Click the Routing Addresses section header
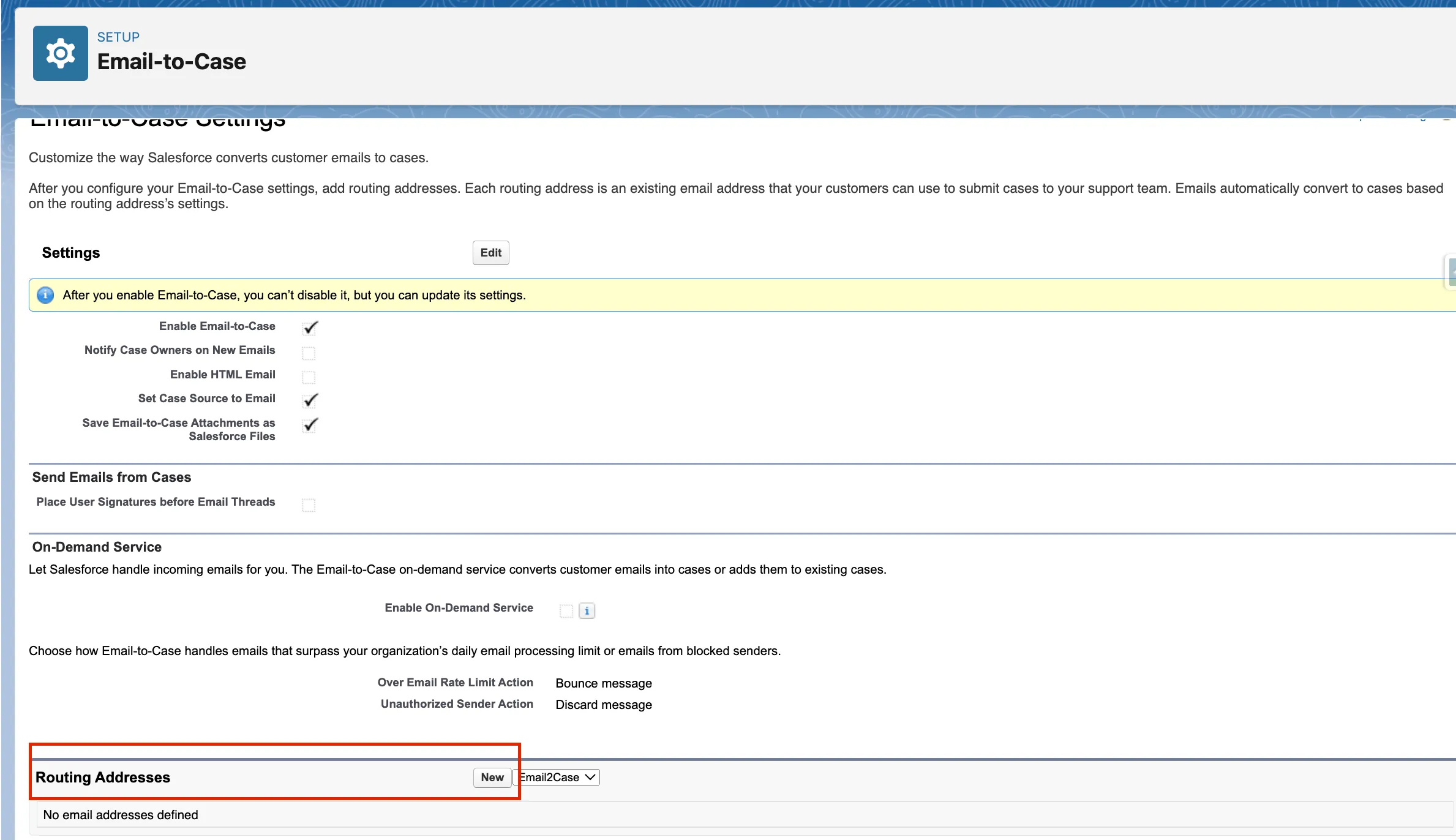This screenshot has width=1456, height=840. point(103,777)
